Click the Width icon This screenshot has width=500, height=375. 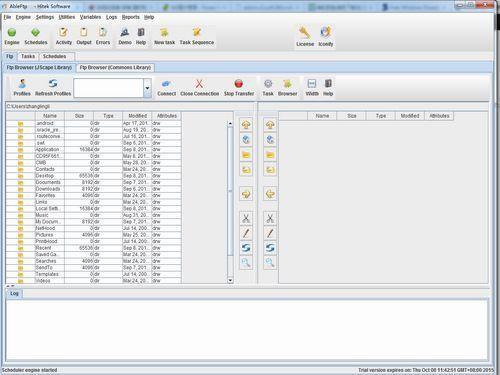(x=312, y=83)
